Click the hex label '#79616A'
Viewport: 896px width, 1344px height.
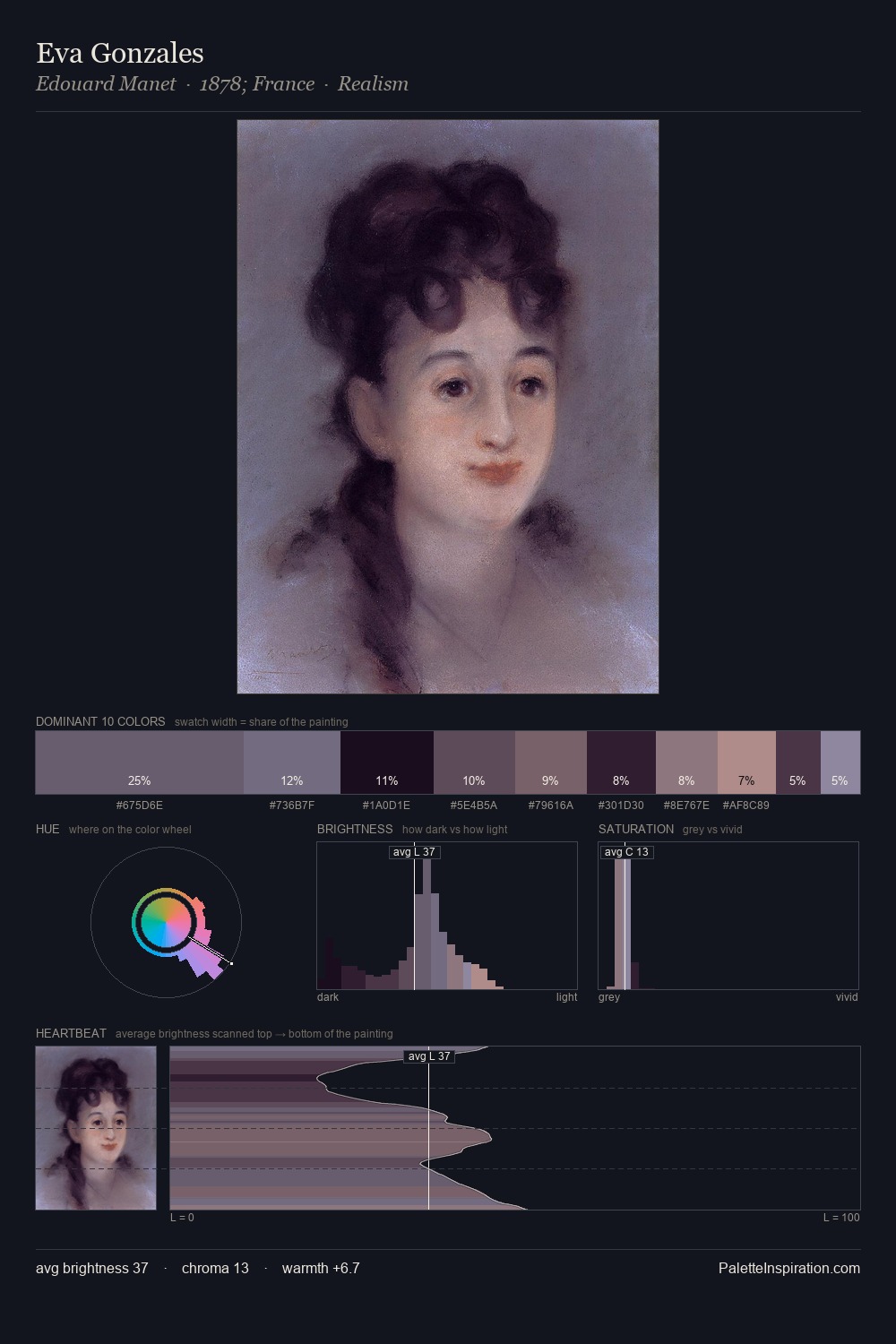551,805
